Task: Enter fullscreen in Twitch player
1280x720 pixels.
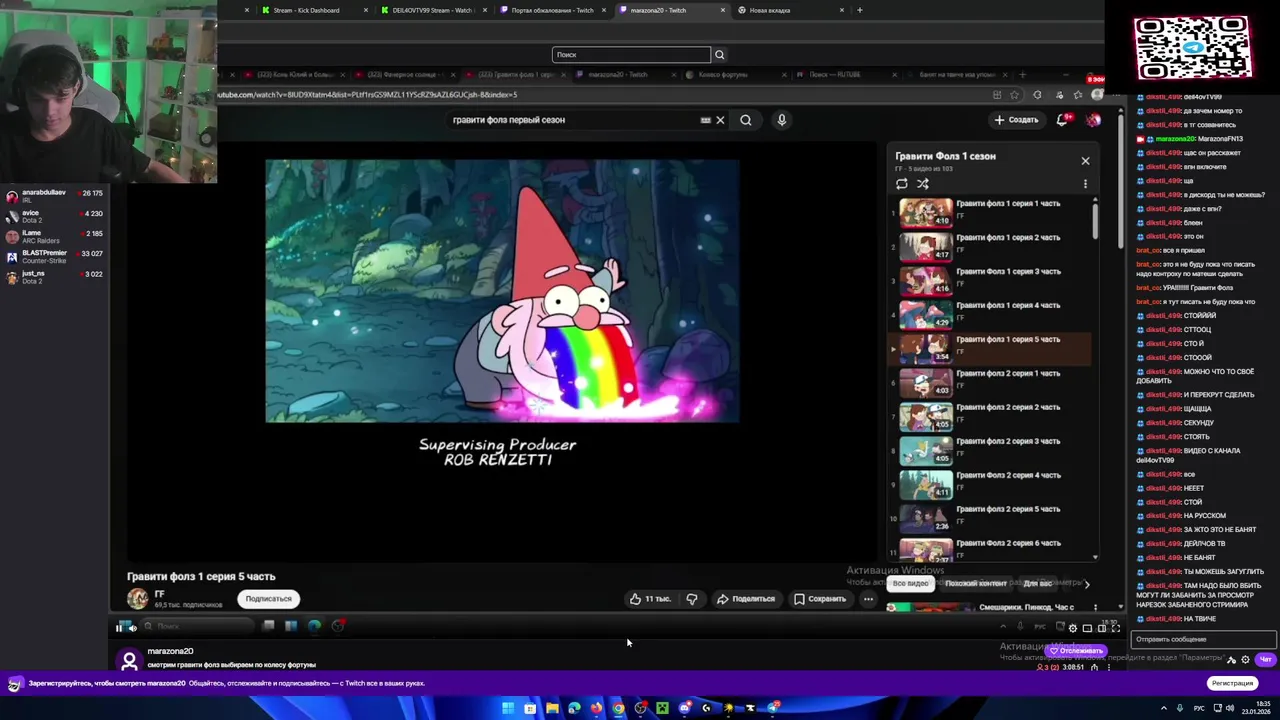Action: [1115, 628]
